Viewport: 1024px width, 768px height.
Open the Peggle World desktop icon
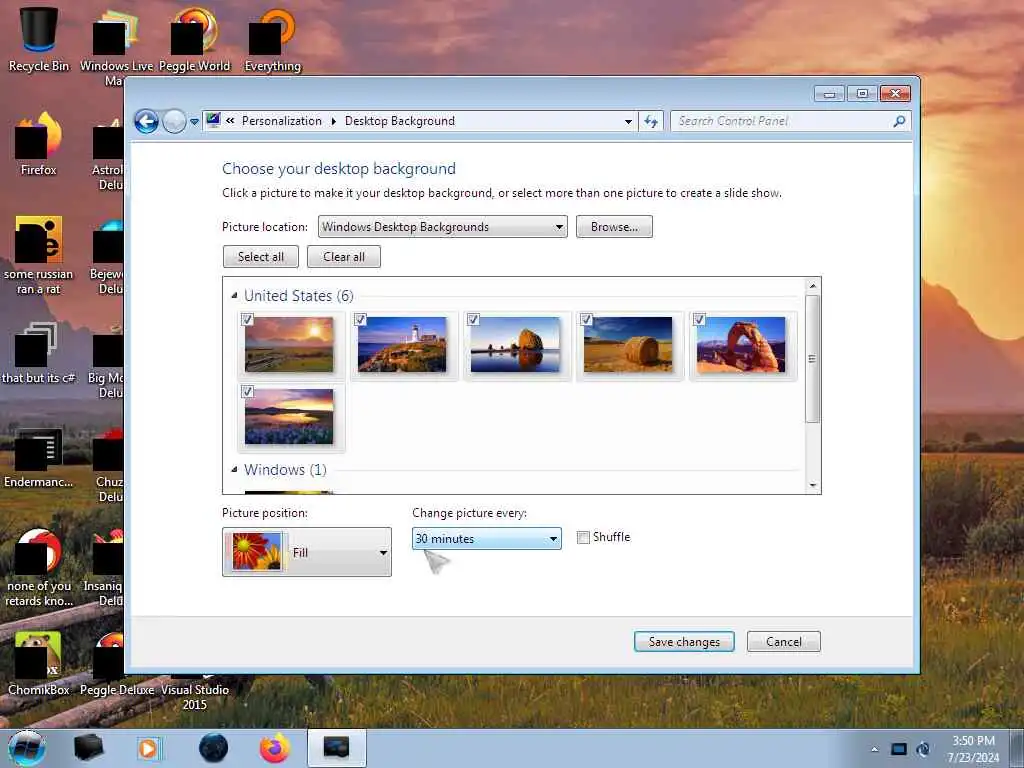[195, 39]
